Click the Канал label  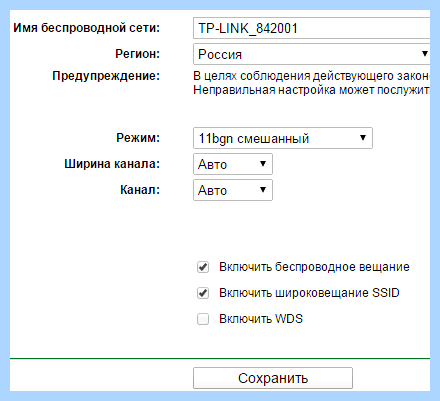tap(140, 190)
